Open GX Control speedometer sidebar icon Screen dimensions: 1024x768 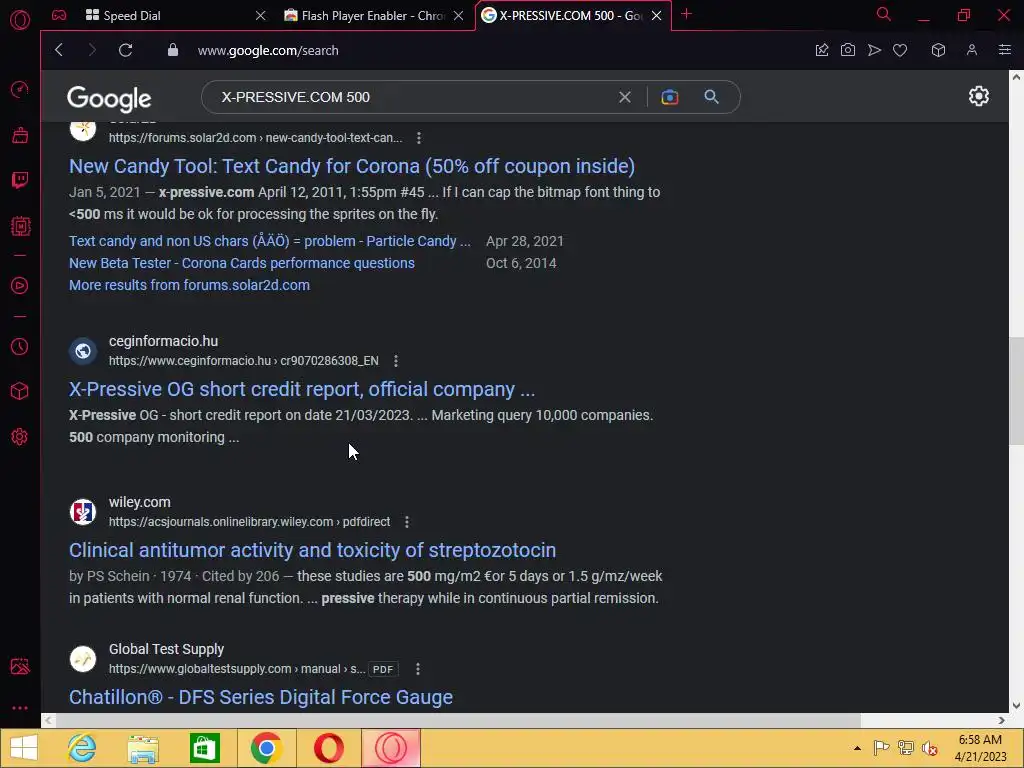click(x=20, y=89)
